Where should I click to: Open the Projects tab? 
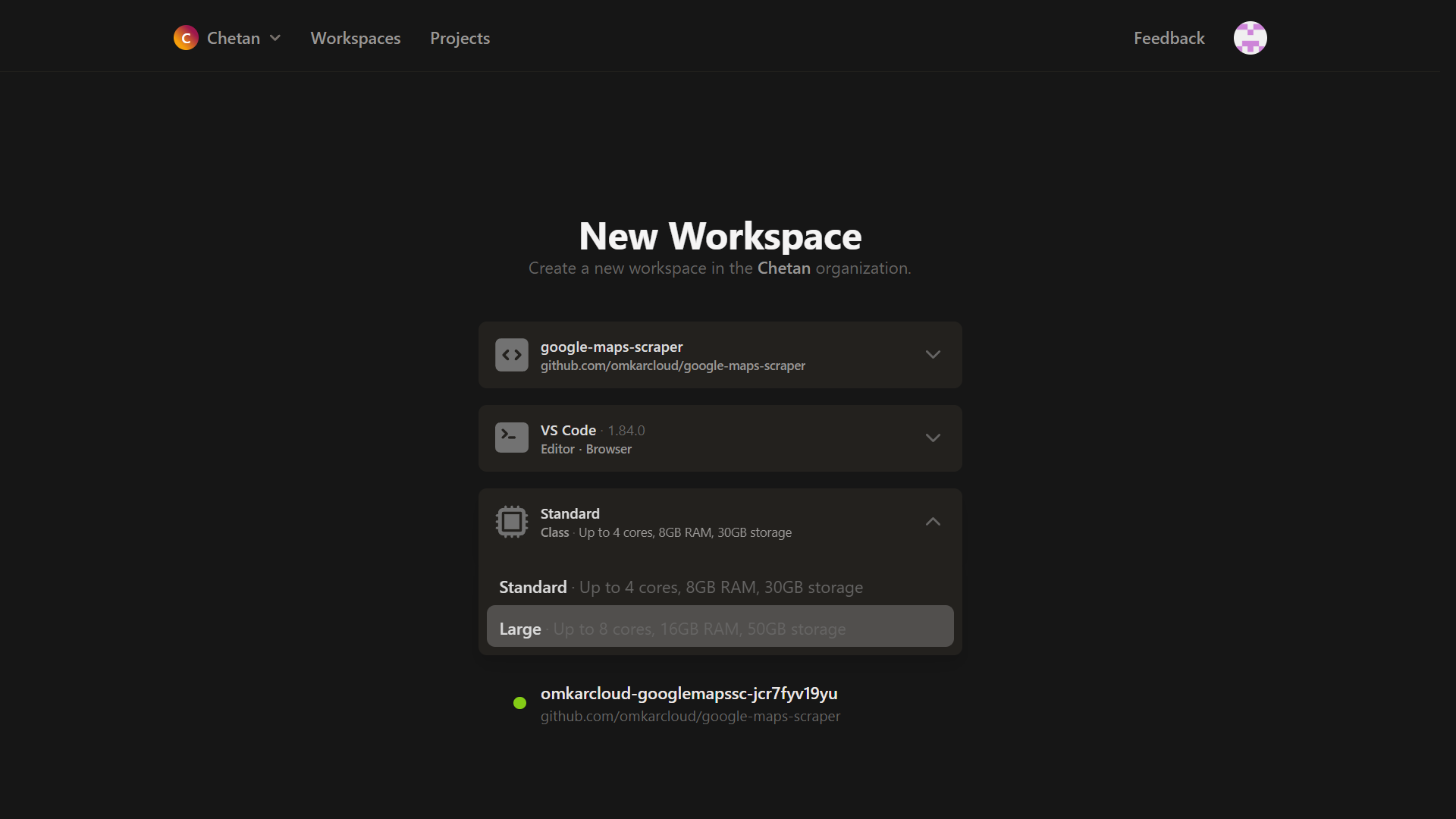(x=460, y=38)
